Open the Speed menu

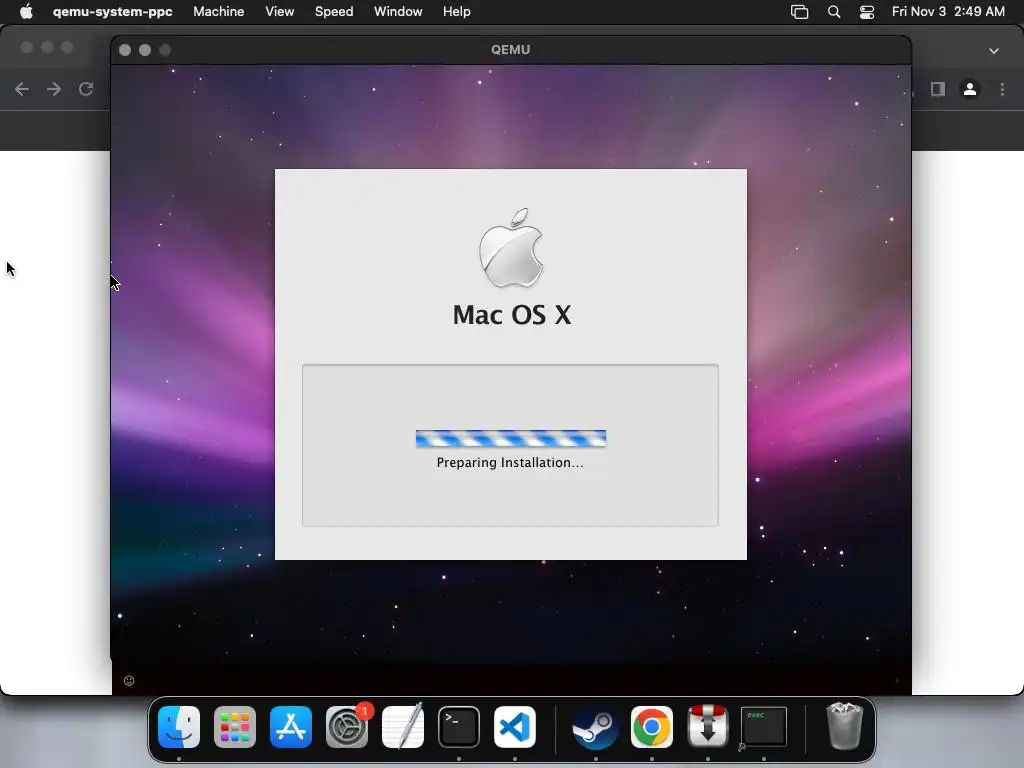[334, 12]
